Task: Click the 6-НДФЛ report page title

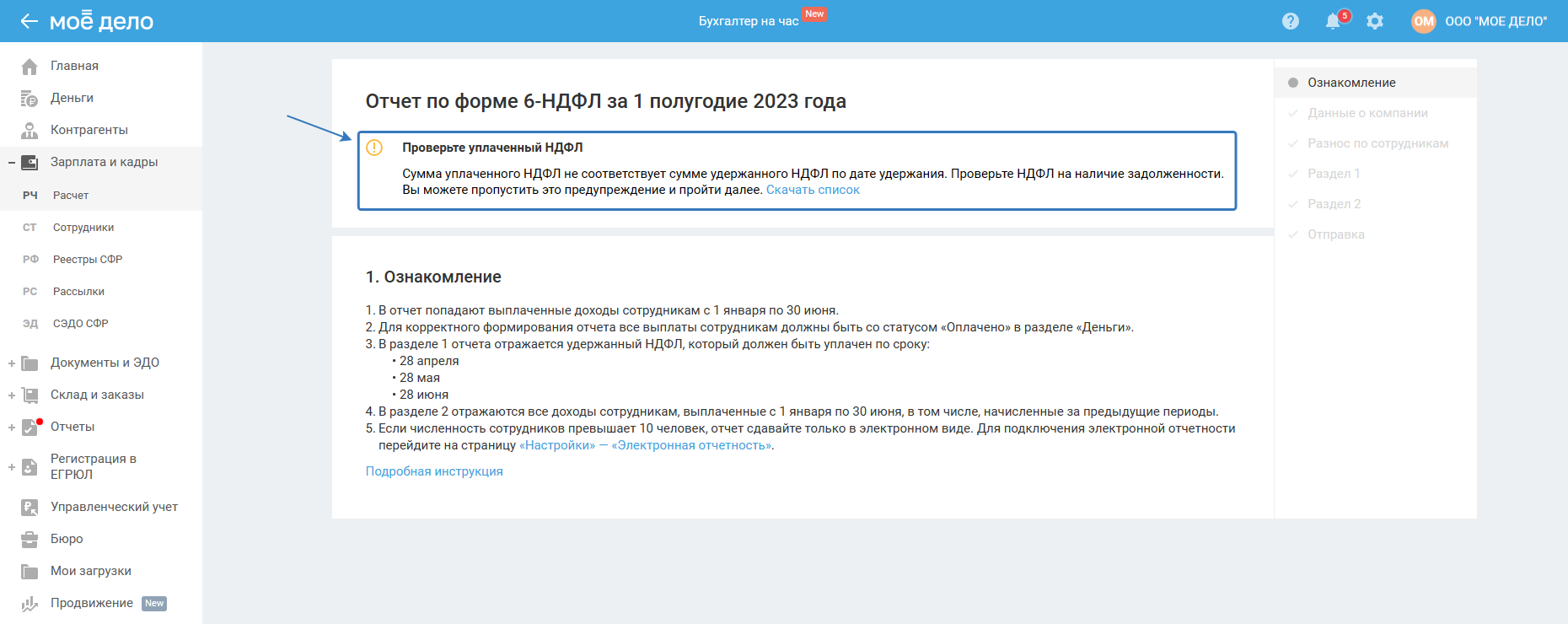Action: point(605,101)
